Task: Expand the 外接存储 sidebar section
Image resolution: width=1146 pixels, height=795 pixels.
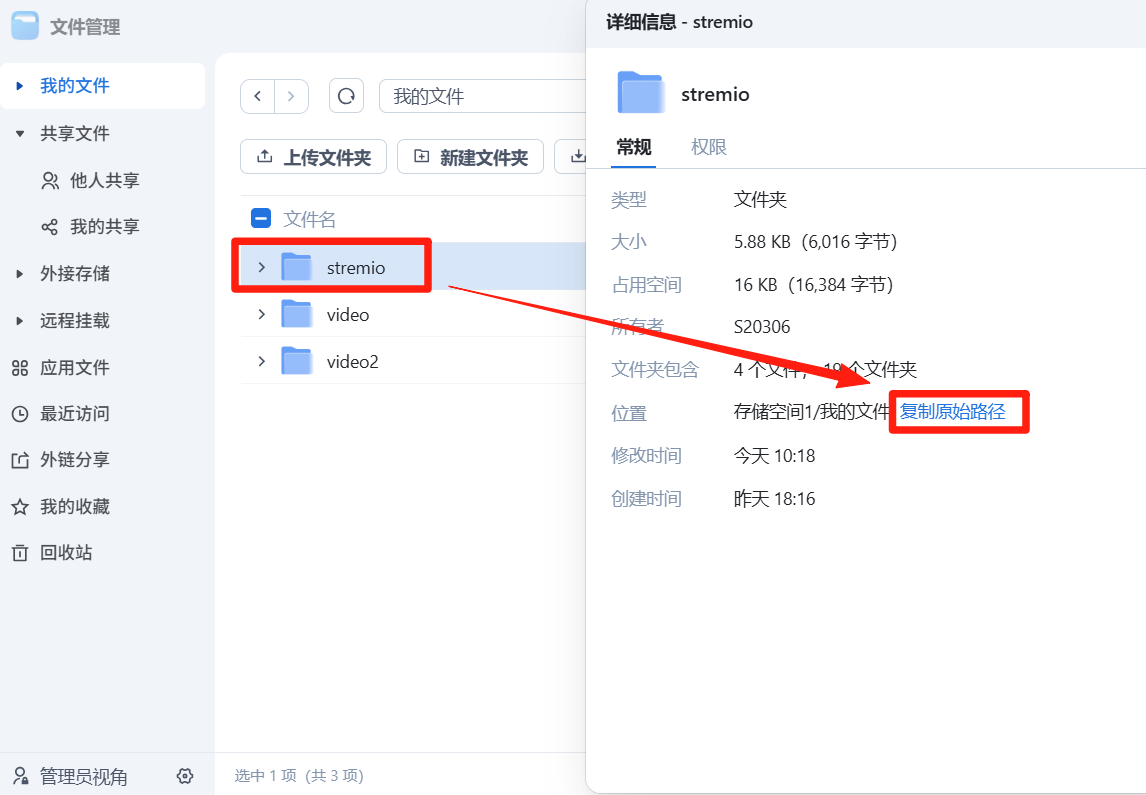Action: pos(20,274)
